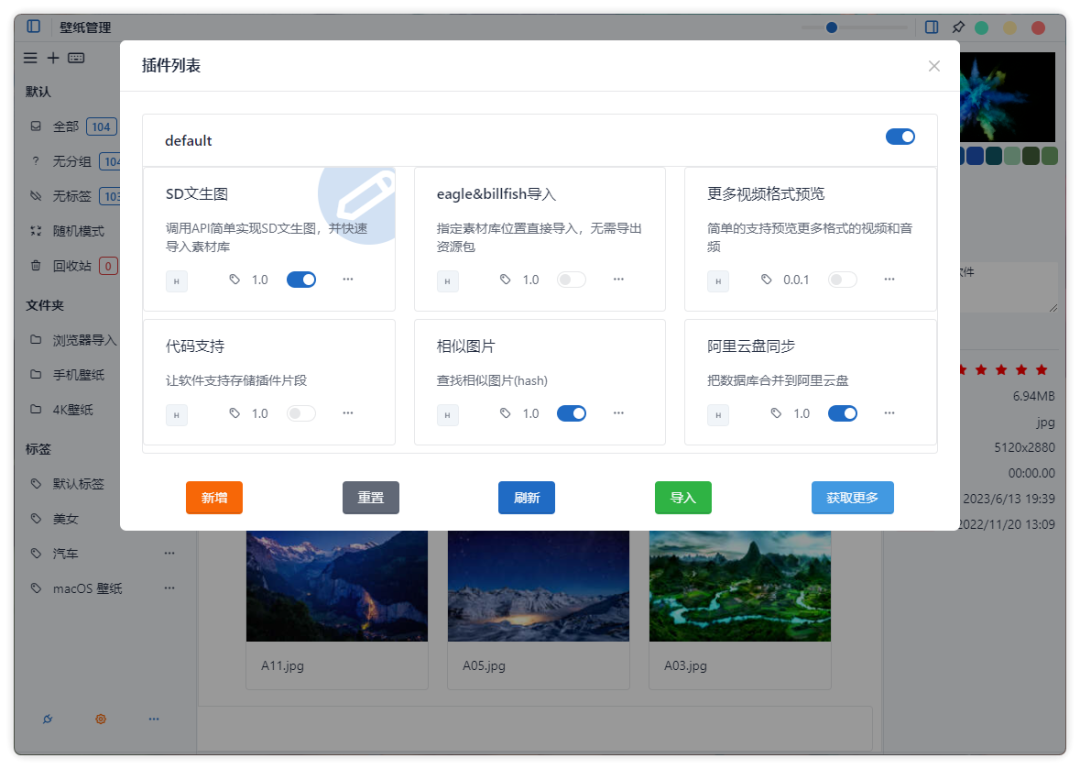
Task: Select 无分组 in the sidebar
Action: pos(72,161)
